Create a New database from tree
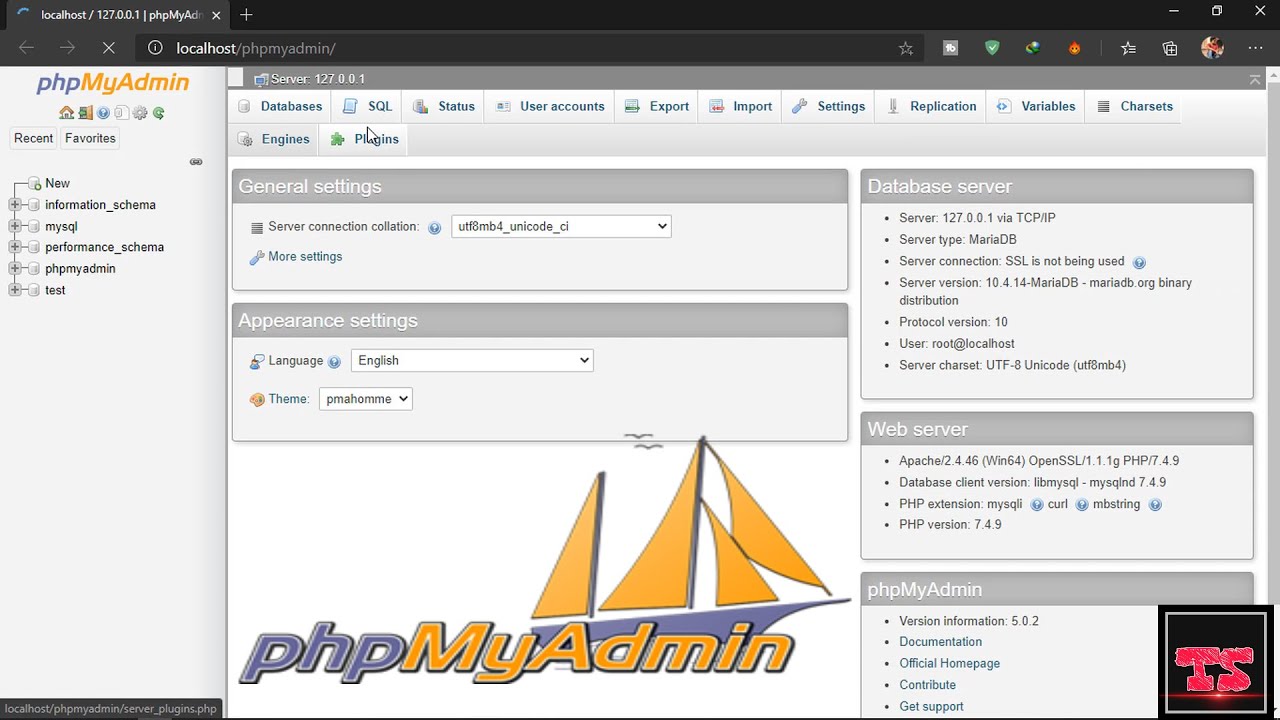Image resolution: width=1280 pixels, height=720 pixels. point(57,183)
